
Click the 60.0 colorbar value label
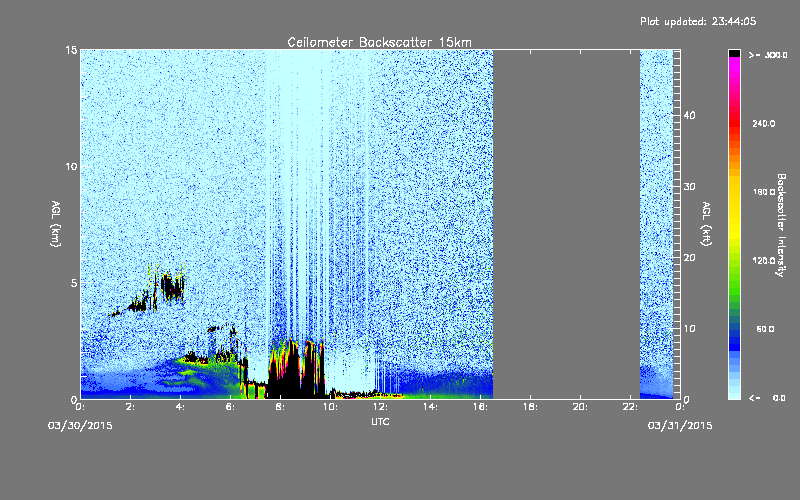765,330
